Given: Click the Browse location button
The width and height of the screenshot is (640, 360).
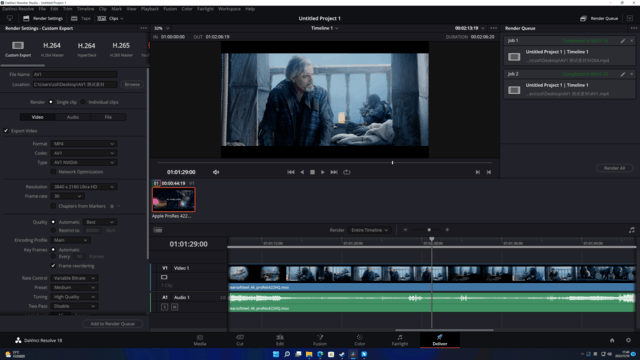Looking at the screenshot, I should pyautogui.click(x=132, y=84).
